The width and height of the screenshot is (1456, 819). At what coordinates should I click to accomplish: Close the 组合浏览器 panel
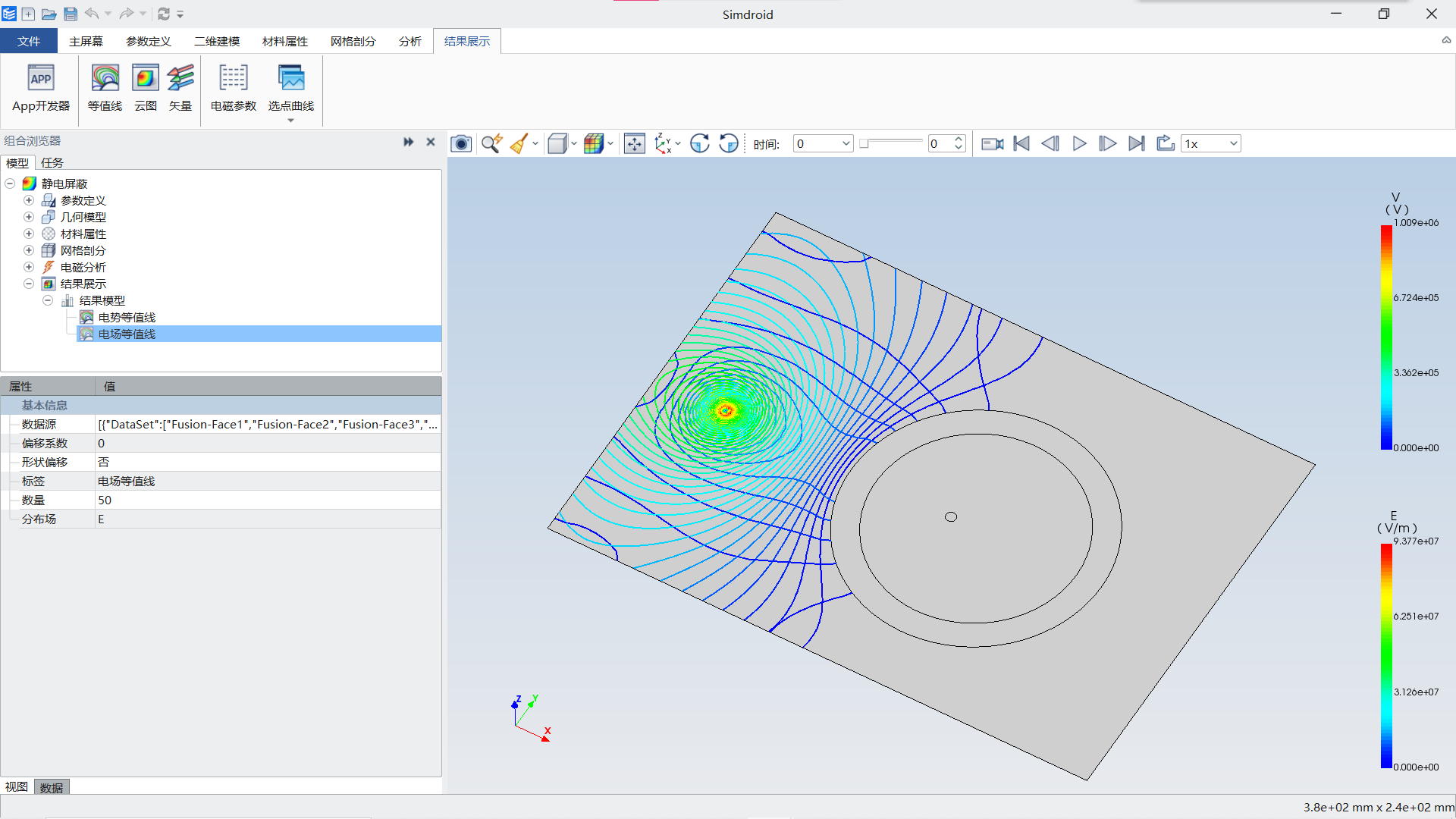click(431, 141)
